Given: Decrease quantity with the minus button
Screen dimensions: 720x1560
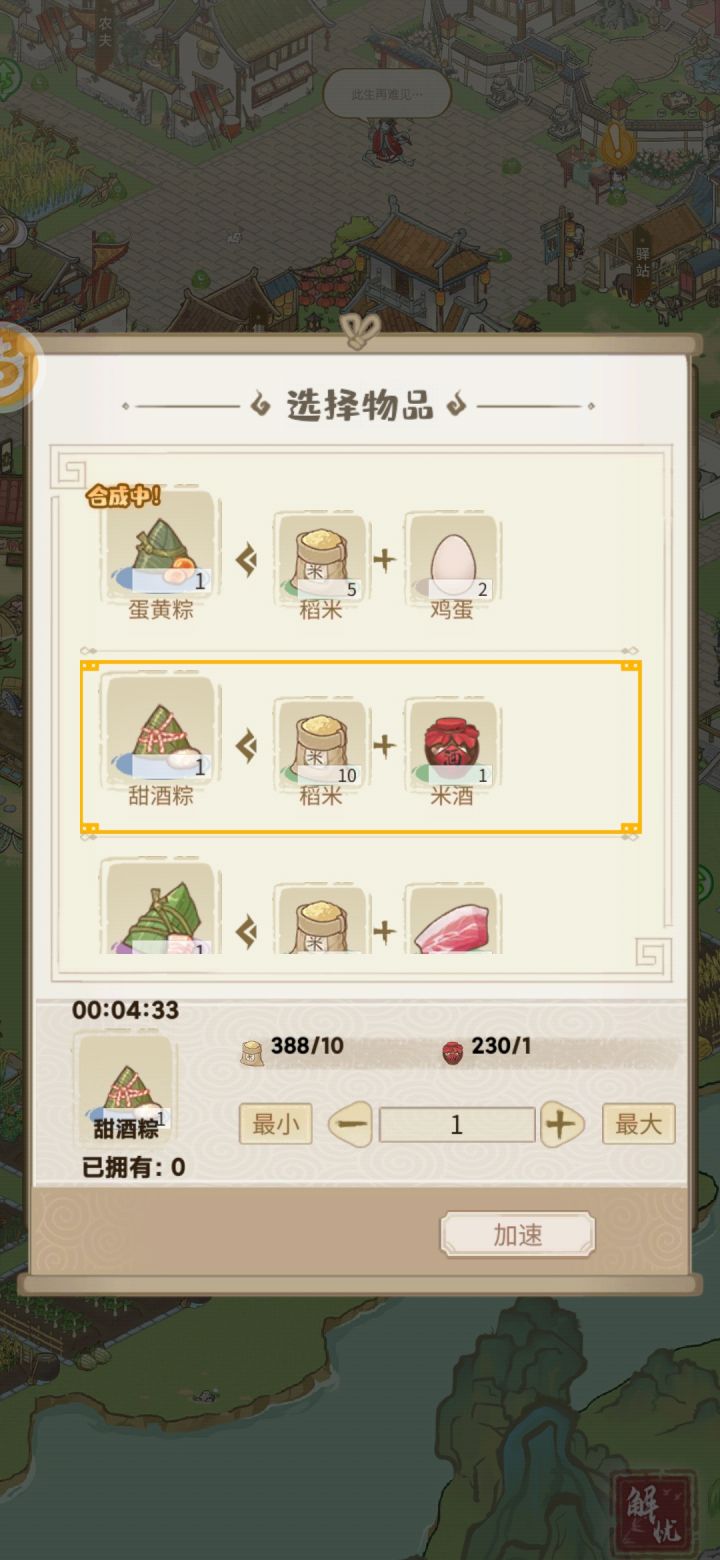Looking at the screenshot, I should pos(350,1125).
